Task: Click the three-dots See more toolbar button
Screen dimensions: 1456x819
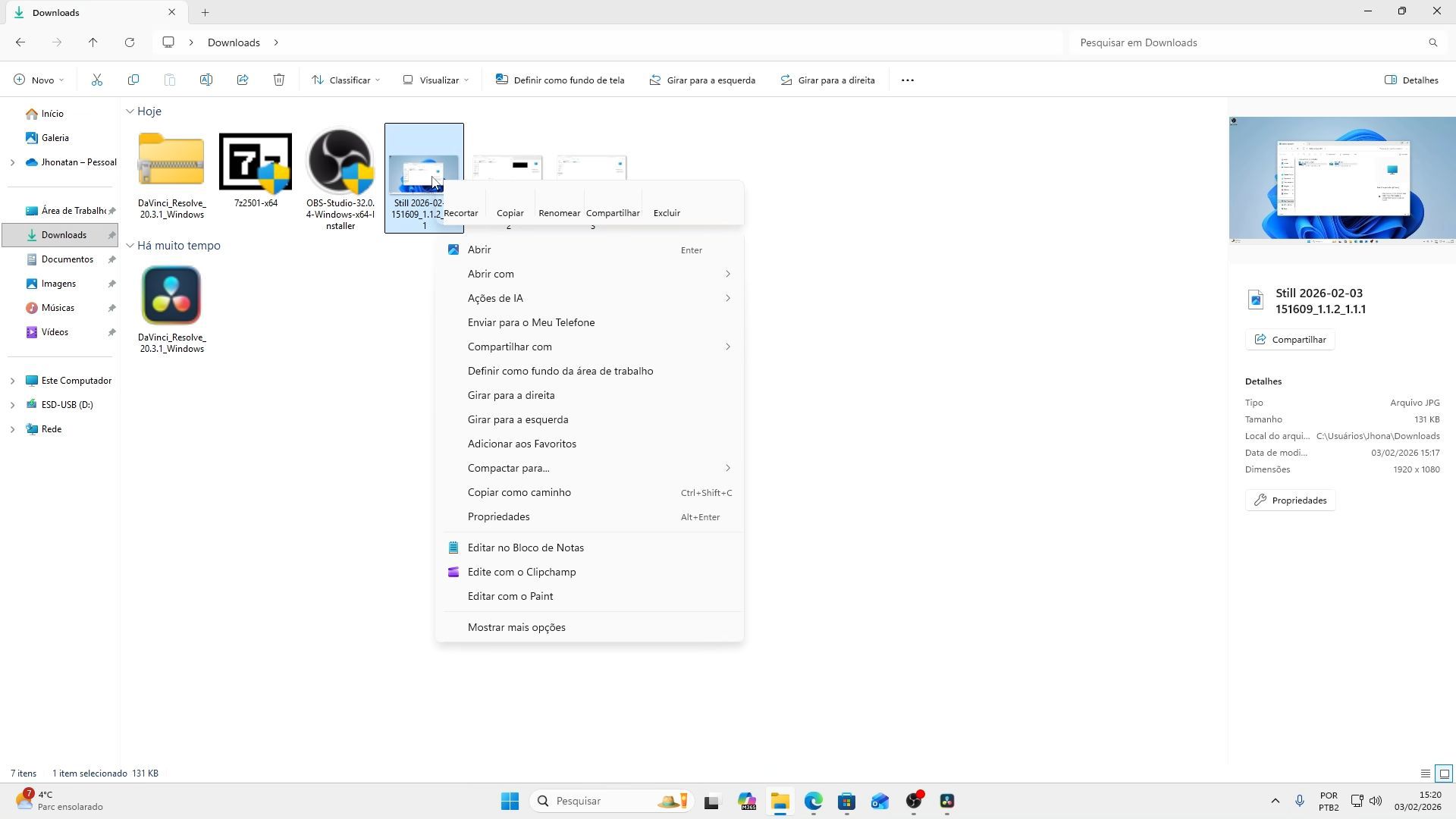Action: tap(908, 80)
